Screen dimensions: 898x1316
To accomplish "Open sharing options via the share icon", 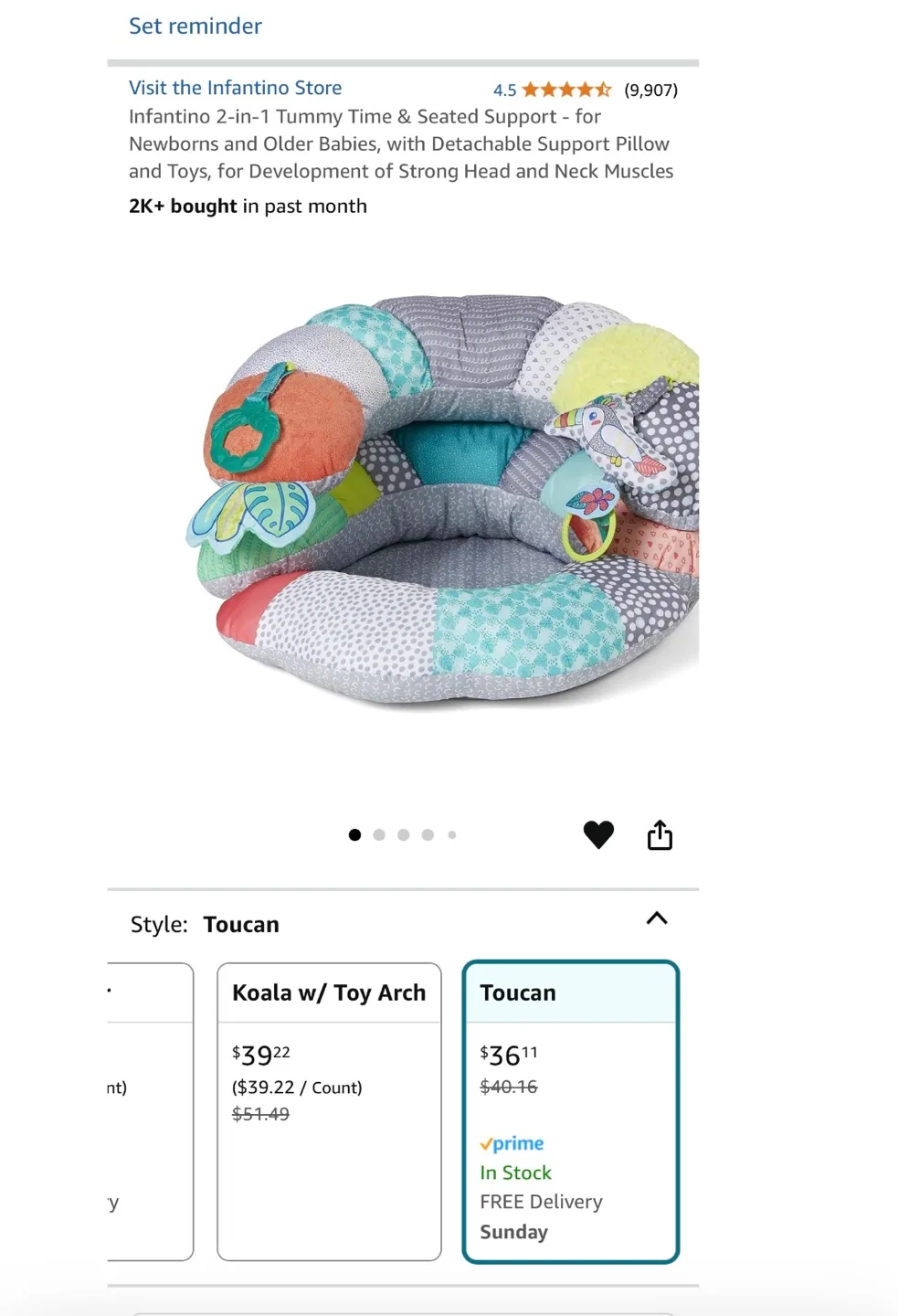I will 660,833.
